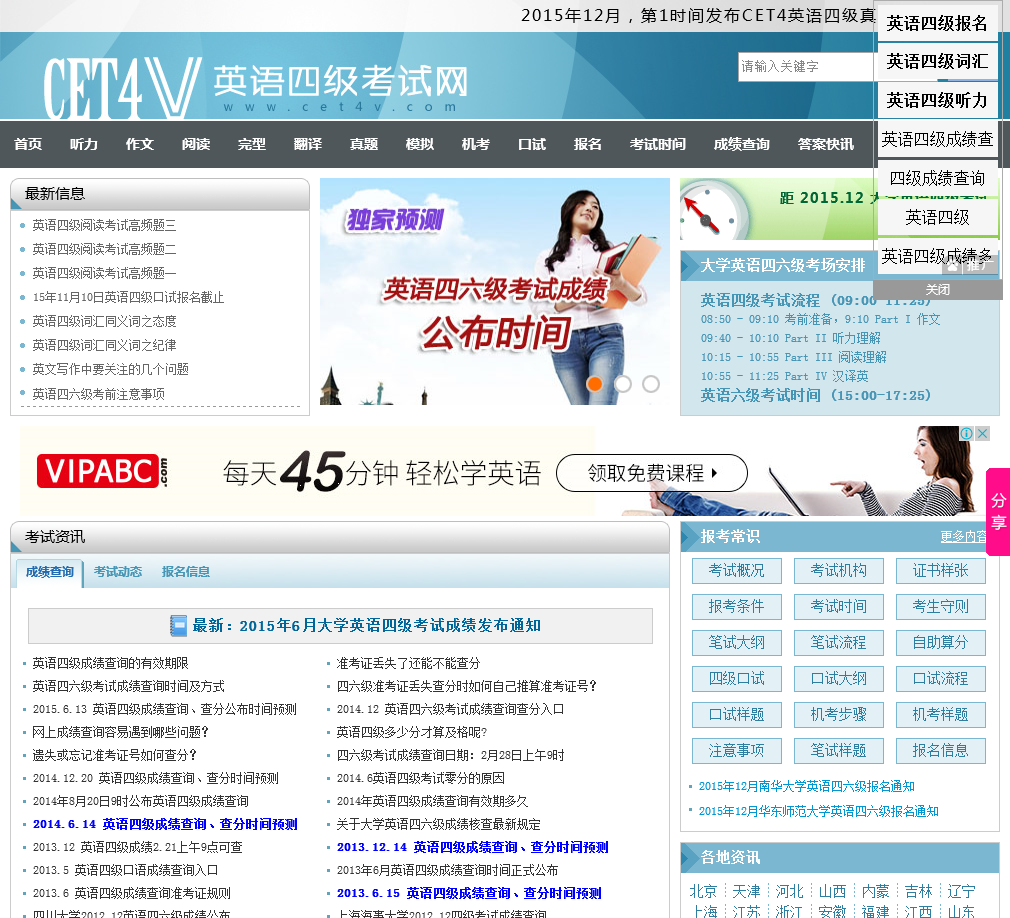Click the 领取免费课程 button
The width and height of the screenshot is (1010, 918).
[x=652, y=473]
